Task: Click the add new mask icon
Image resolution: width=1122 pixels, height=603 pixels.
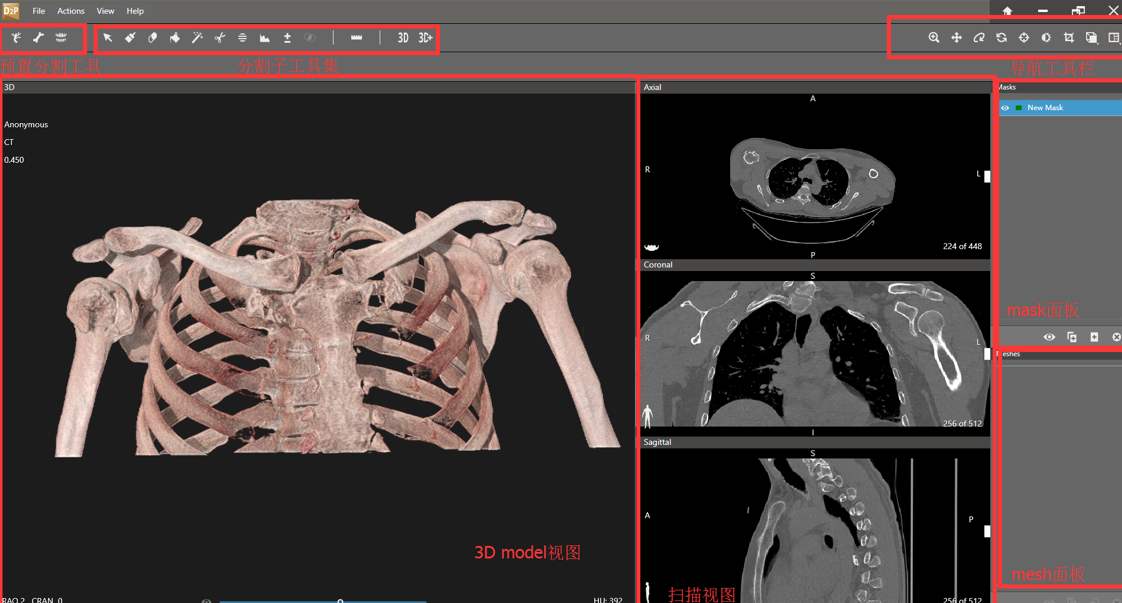Action: click(x=1094, y=337)
